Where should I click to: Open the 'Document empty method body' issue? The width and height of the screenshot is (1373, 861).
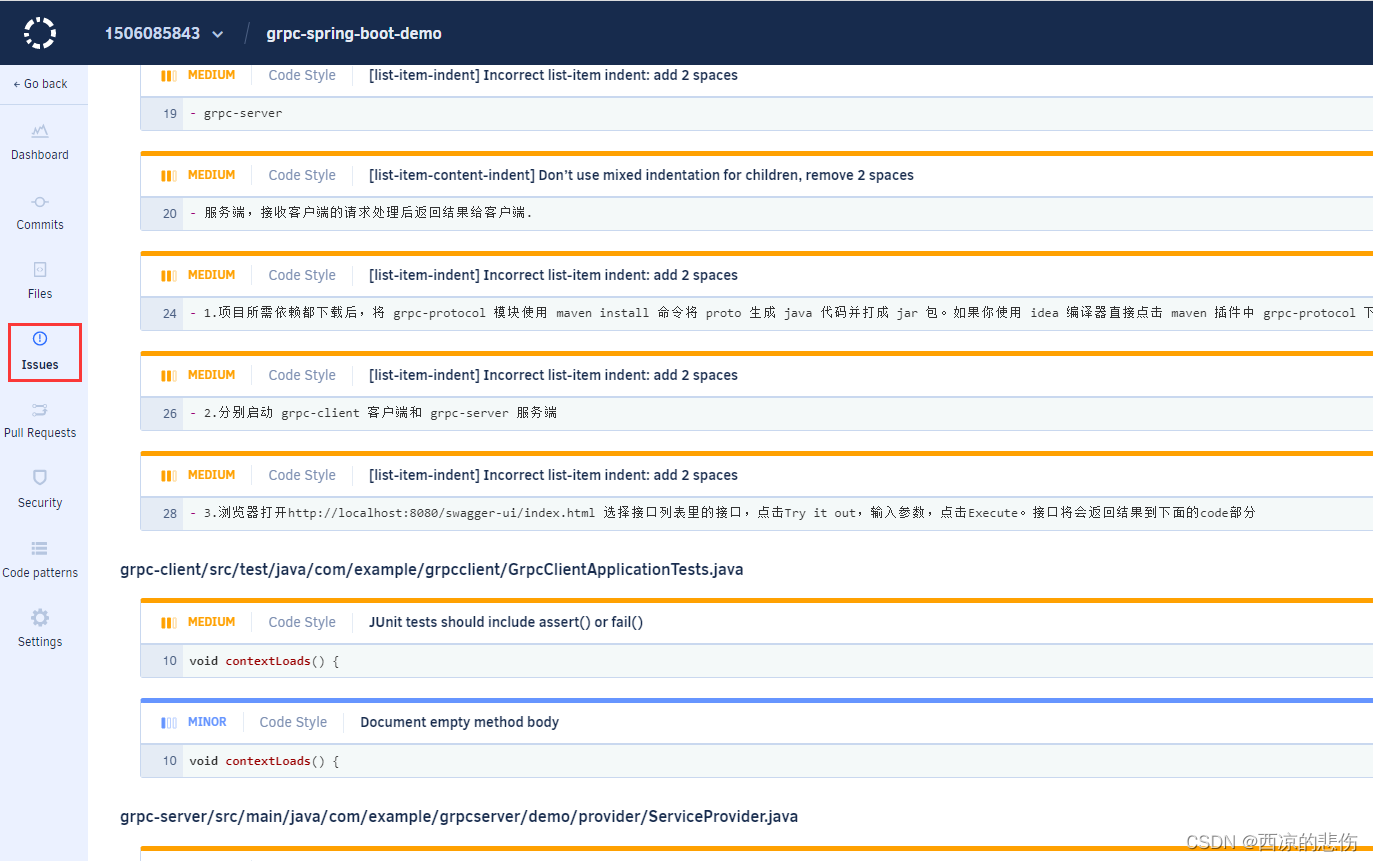tap(459, 722)
